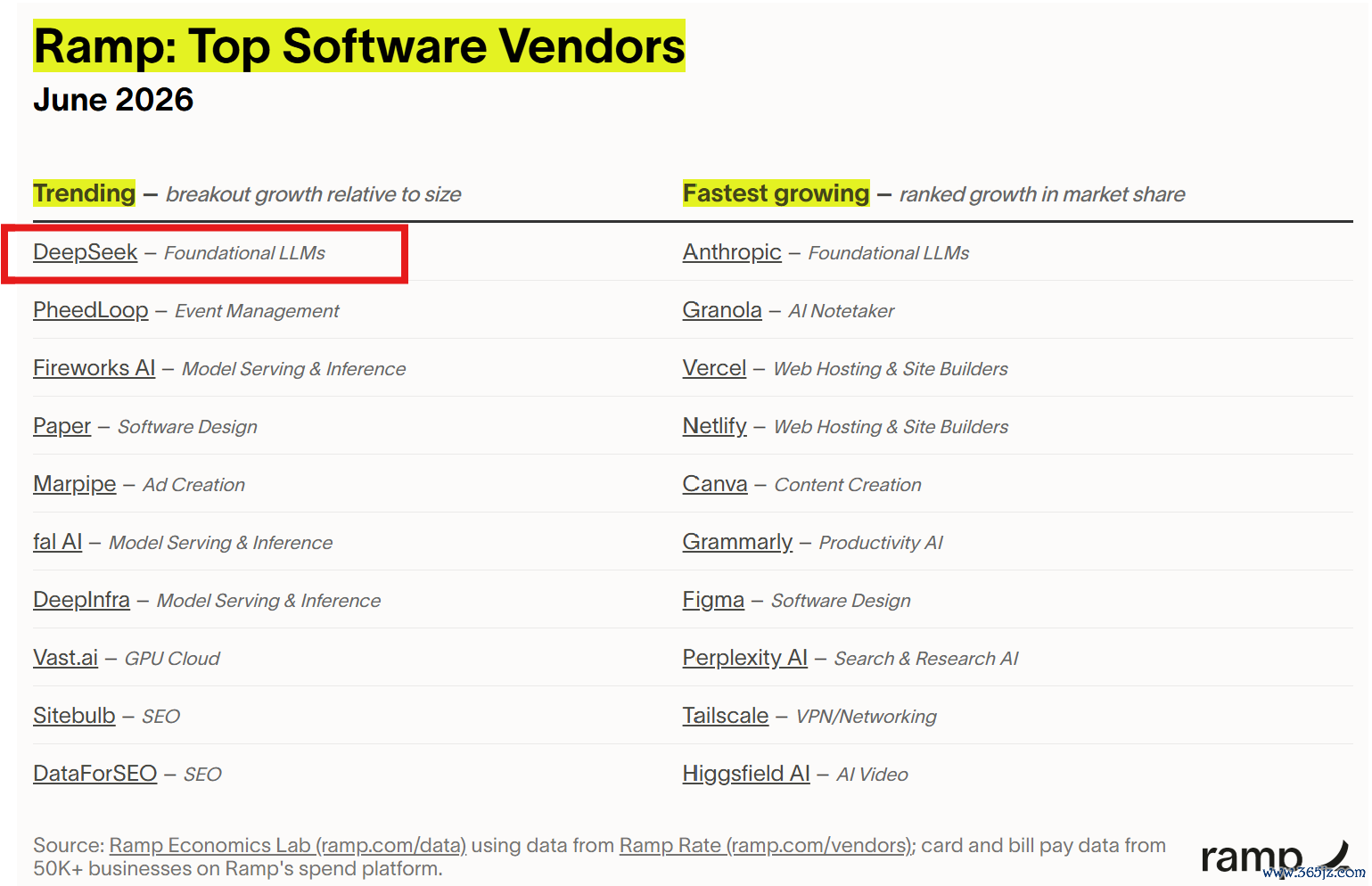Go to the Netlify link
Viewport: 1372px width, 886px height.
[x=715, y=426]
